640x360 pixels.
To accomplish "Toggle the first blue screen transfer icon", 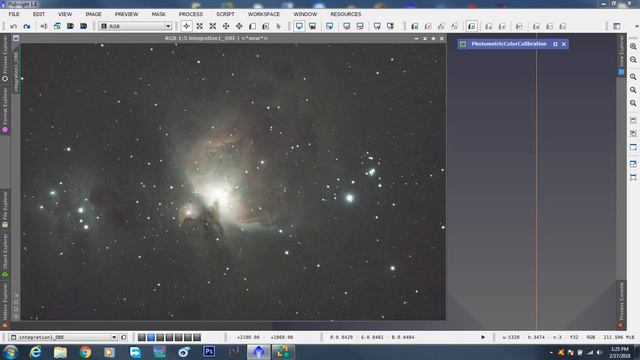I will tap(299, 26).
